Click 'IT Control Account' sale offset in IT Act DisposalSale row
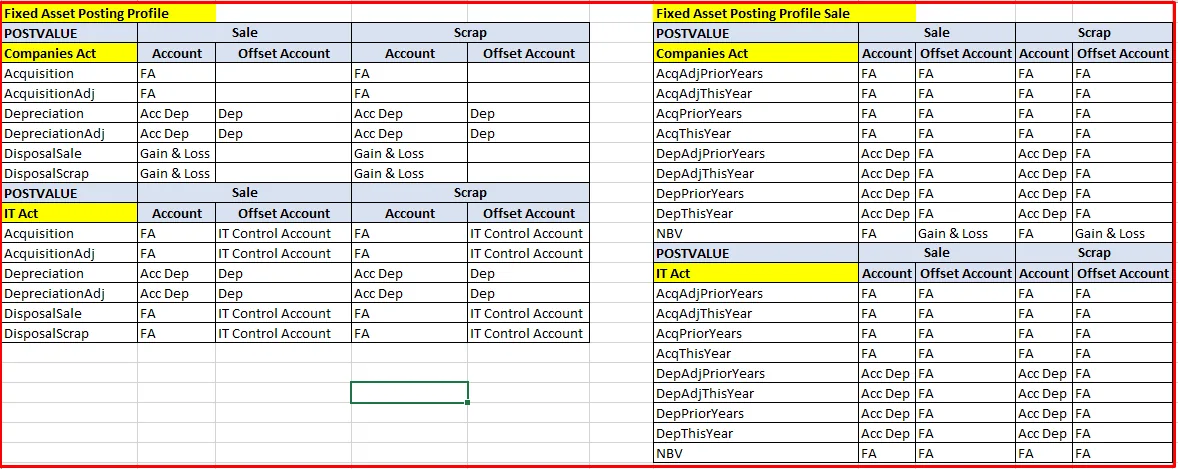The image size is (1178, 469). click(274, 313)
